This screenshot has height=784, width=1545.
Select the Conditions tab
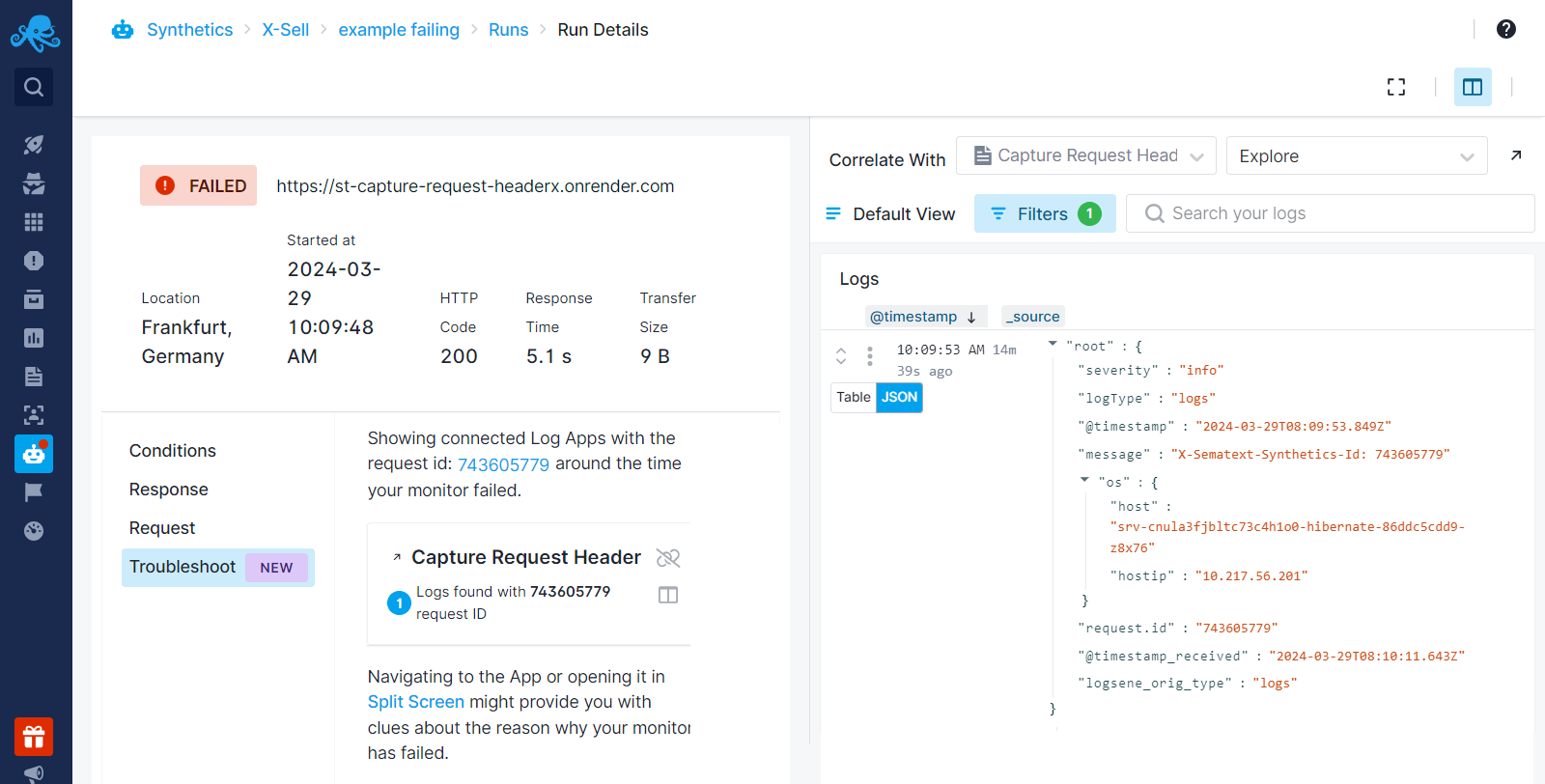[x=173, y=451]
